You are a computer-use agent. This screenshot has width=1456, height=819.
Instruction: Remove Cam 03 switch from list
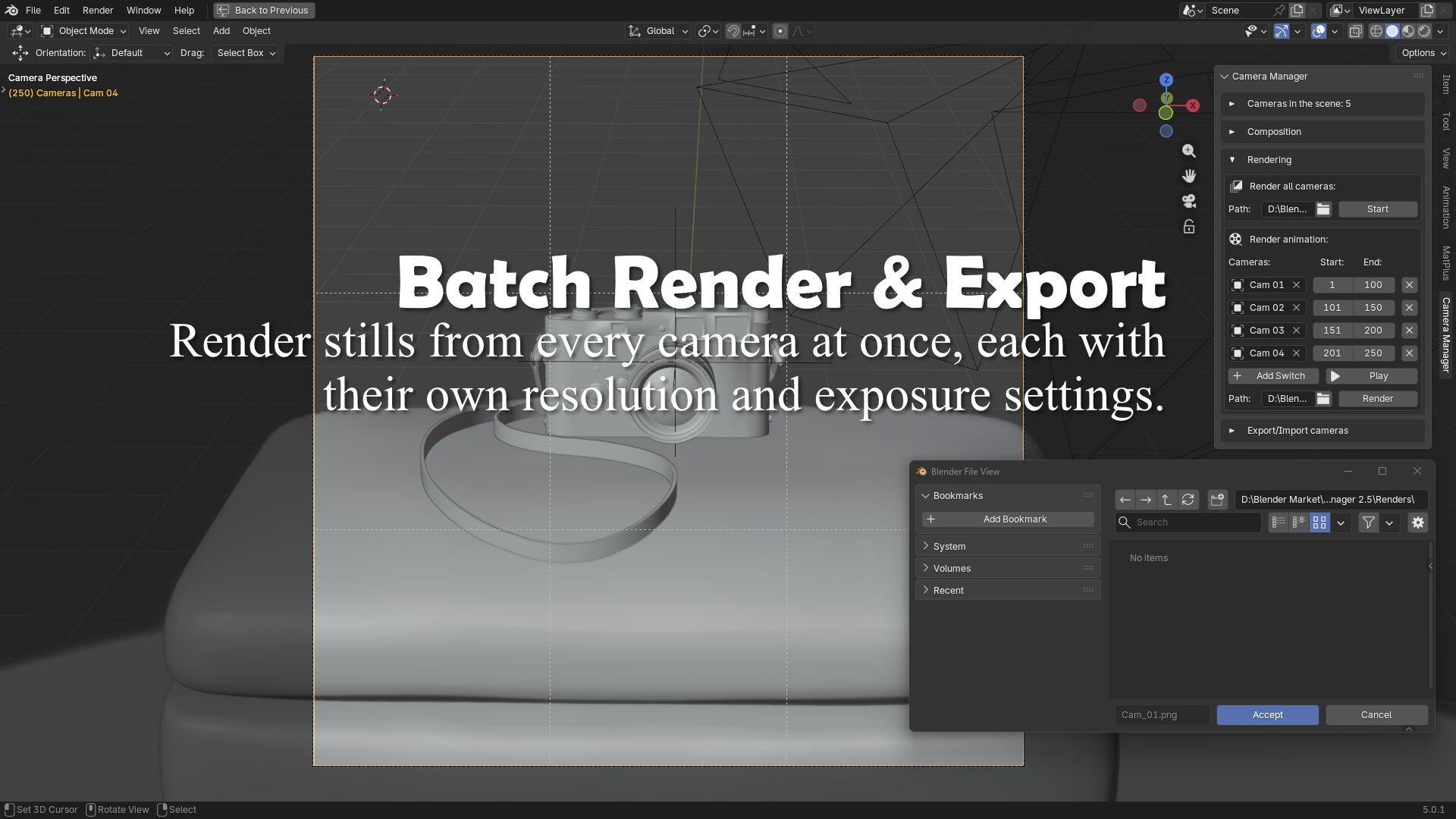[x=1409, y=331]
